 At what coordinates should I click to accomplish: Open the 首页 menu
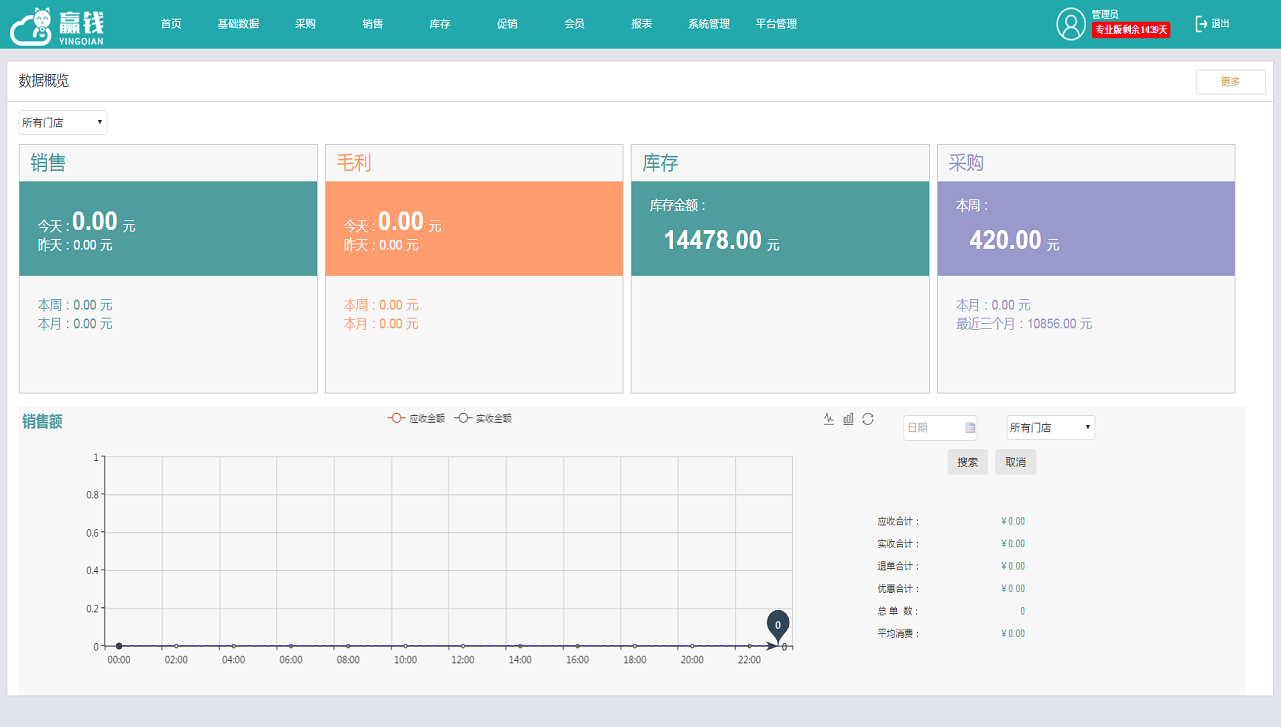(x=171, y=24)
